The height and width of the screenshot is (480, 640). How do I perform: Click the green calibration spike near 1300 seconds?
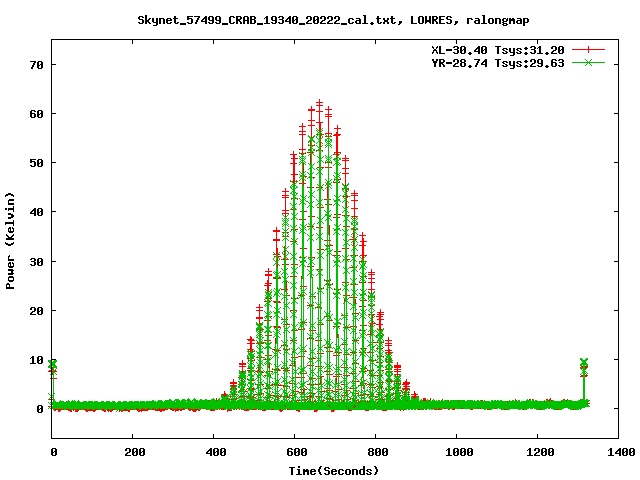[x=584, y=382]
